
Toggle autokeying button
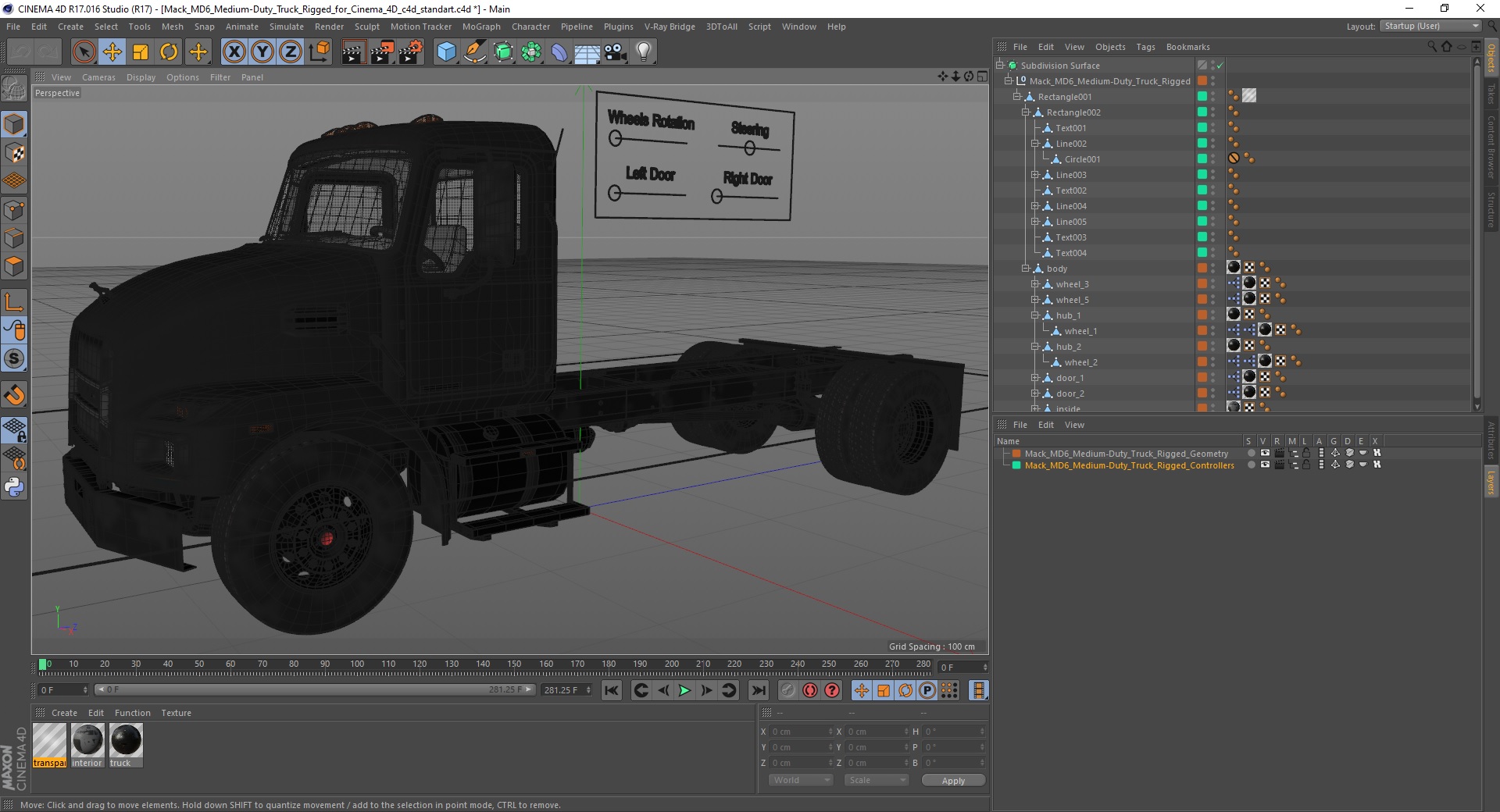pyautogui.click(x=810, y=690)
